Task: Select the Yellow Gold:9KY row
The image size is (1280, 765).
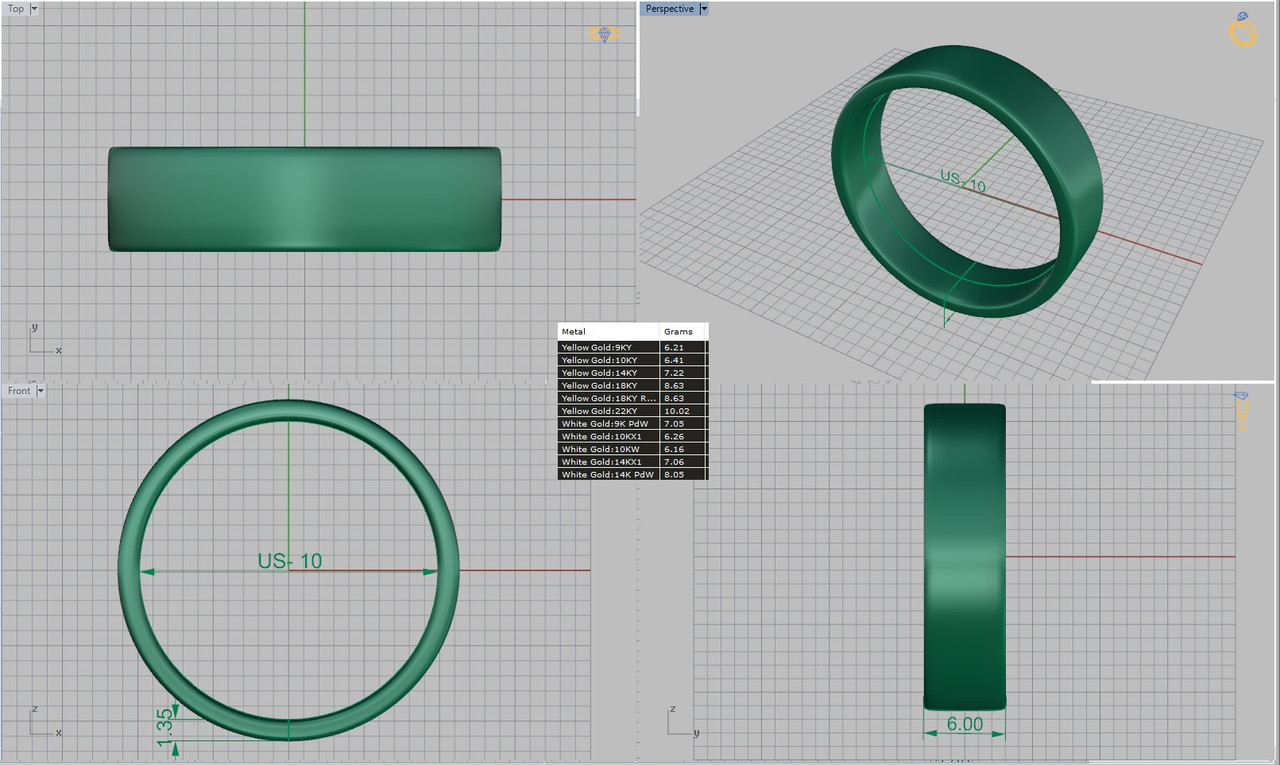Action: point(632,347)
